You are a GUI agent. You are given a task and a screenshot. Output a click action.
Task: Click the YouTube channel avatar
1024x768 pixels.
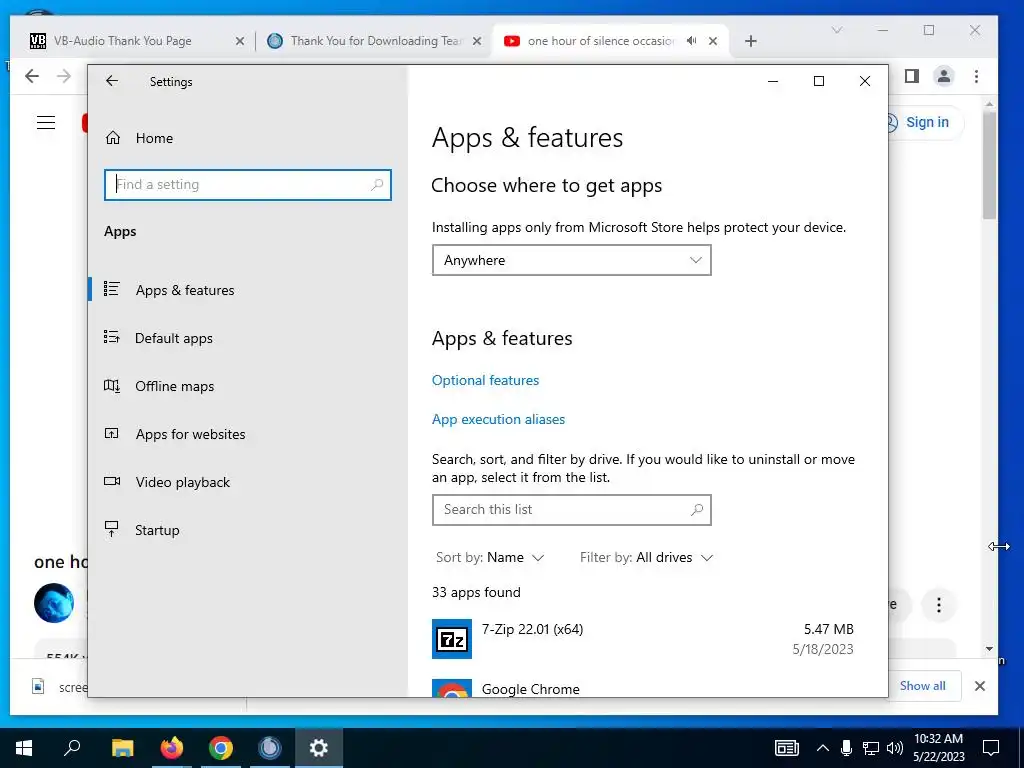54,603
